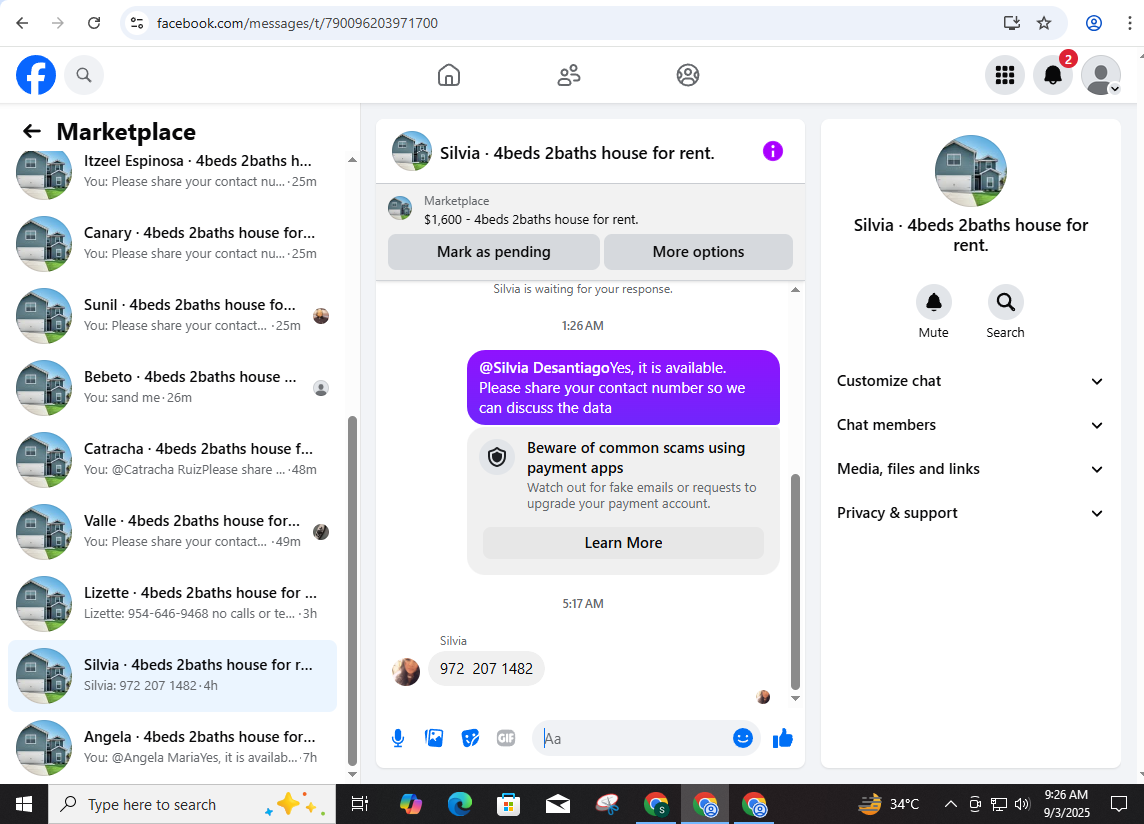Open Windows Start menu
Image resolution: width=1144 pixels, height=824 pixels.
pos(23,804)
